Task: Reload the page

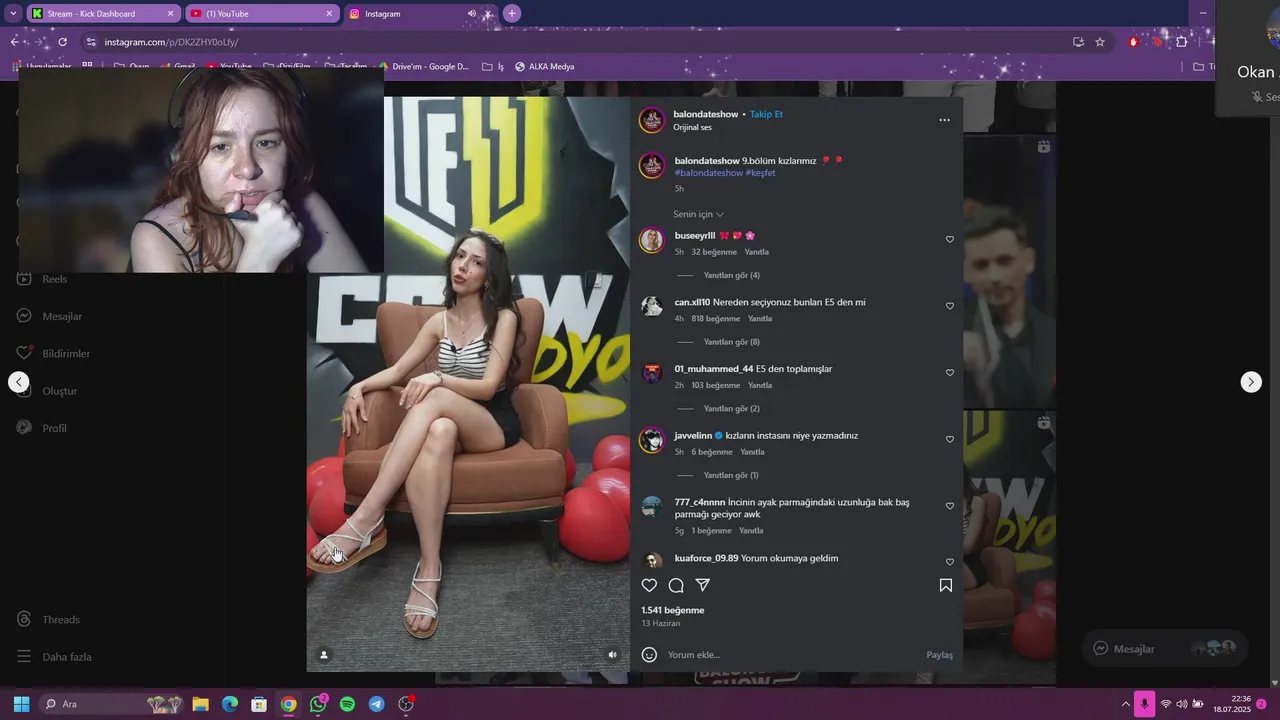Action: (63, 42)
